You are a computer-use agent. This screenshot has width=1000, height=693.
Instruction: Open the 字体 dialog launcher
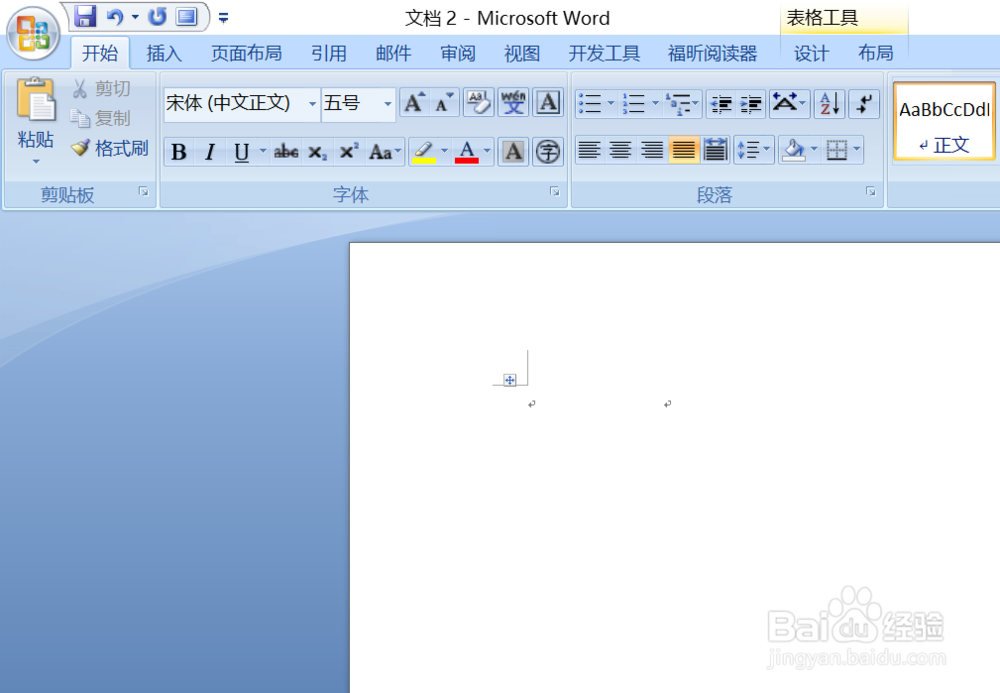(555, 191)
